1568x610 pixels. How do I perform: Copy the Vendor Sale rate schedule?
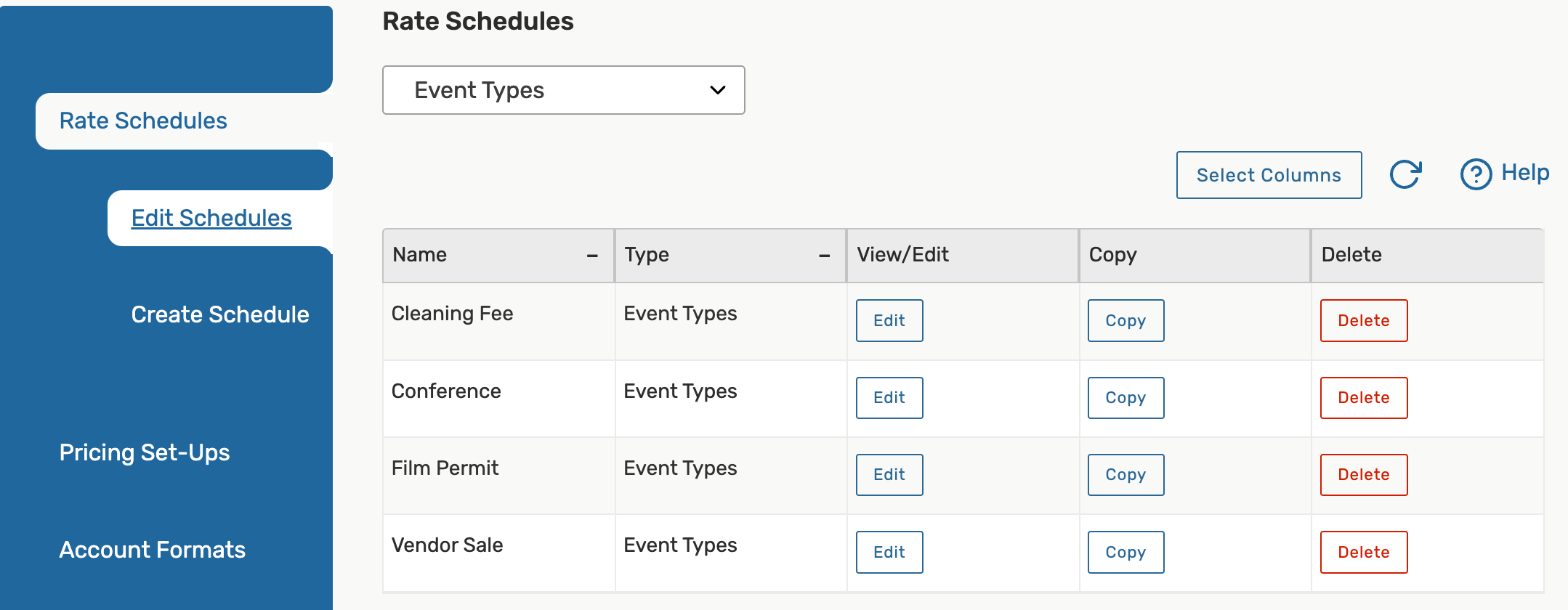click(x=1126, y=552)
